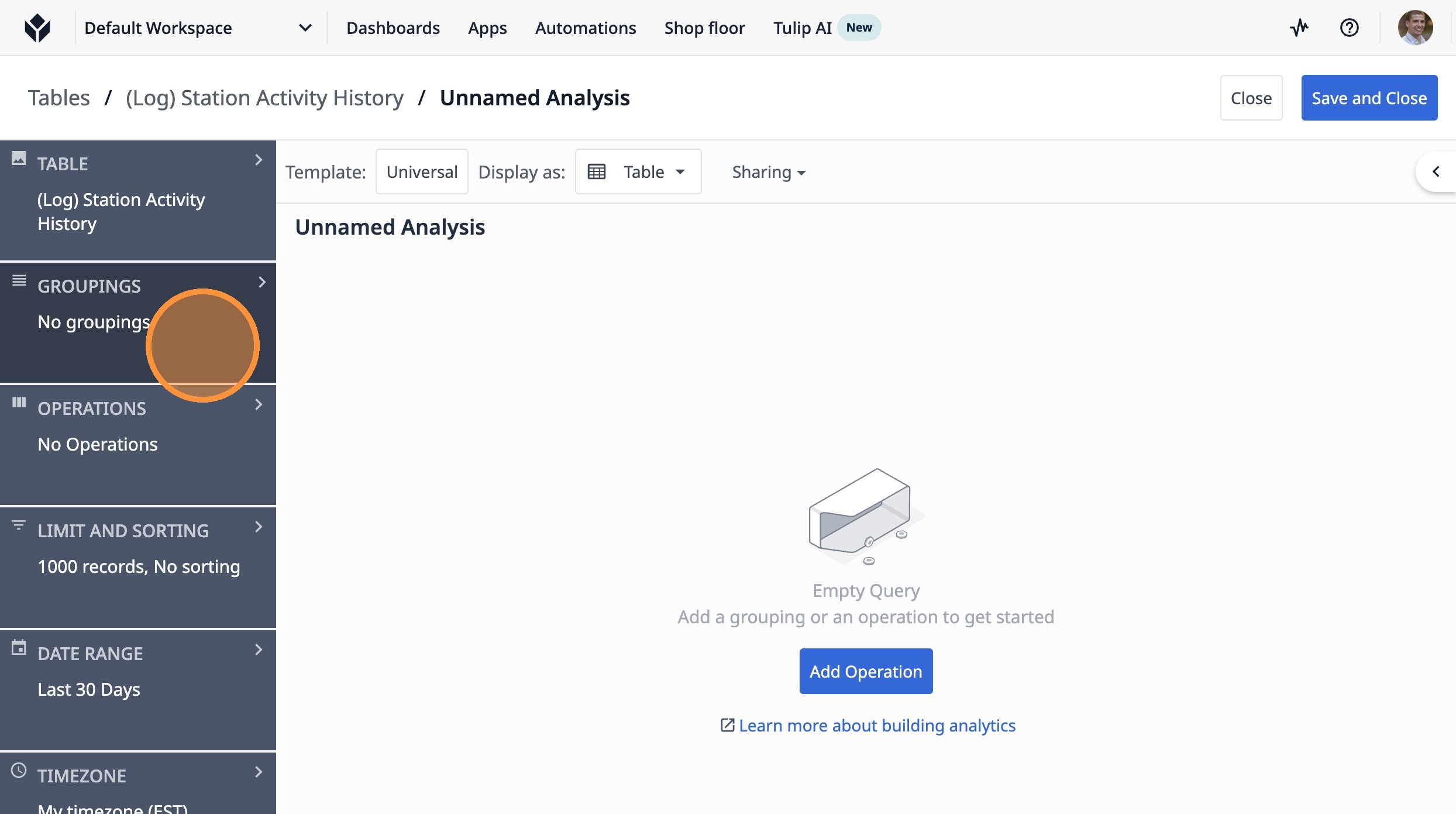Click the clock icon beside Timezone
The width and height of the screenshot is (1456, 814).
click(x=19, y=770)
